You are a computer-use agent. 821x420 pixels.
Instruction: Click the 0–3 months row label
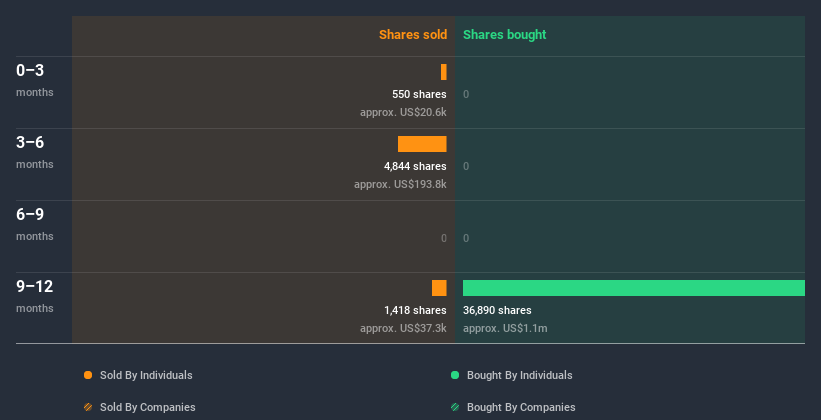(x=35, y=80)
